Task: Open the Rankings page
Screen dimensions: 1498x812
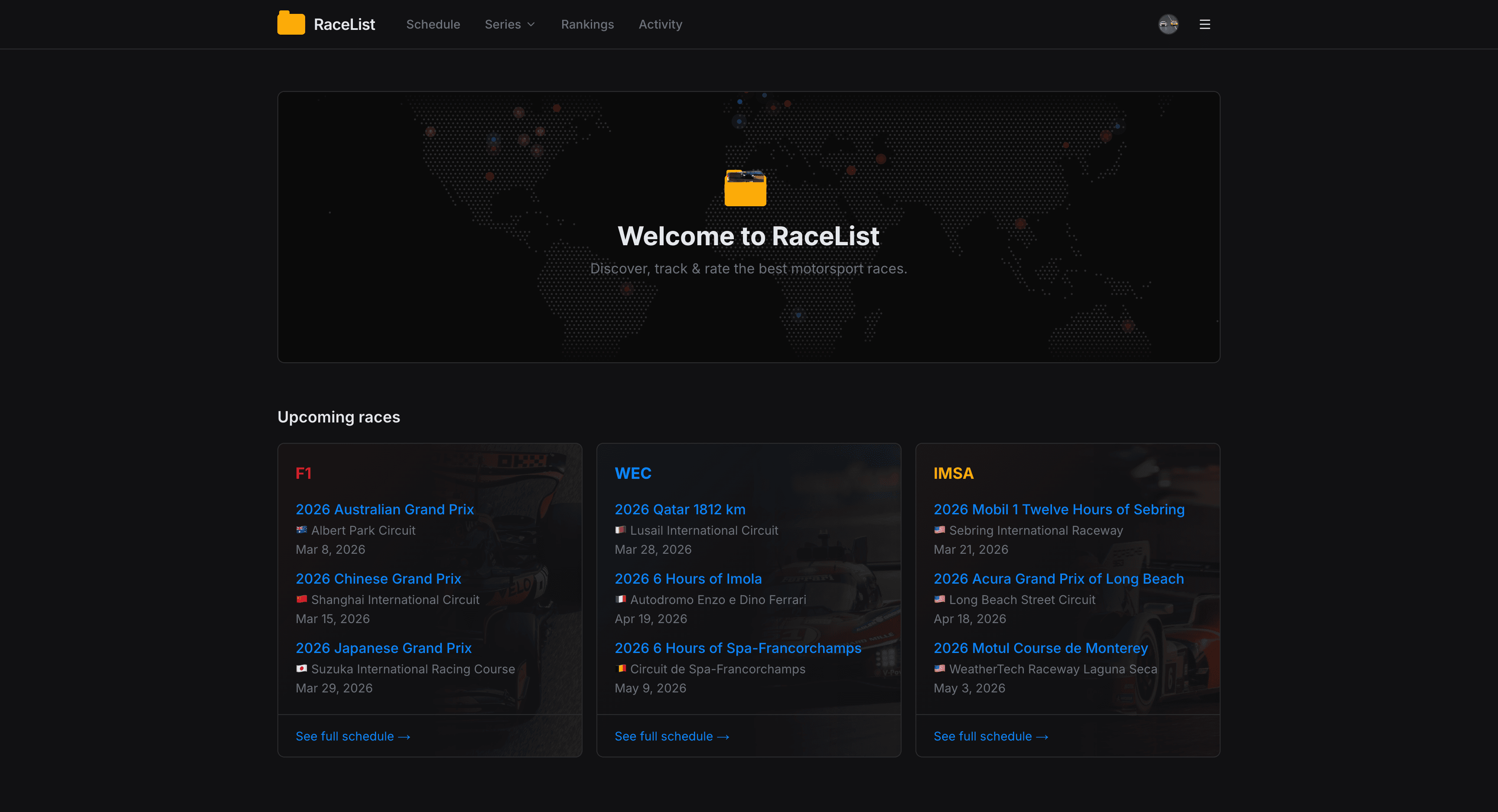Action: coord(587,24)
